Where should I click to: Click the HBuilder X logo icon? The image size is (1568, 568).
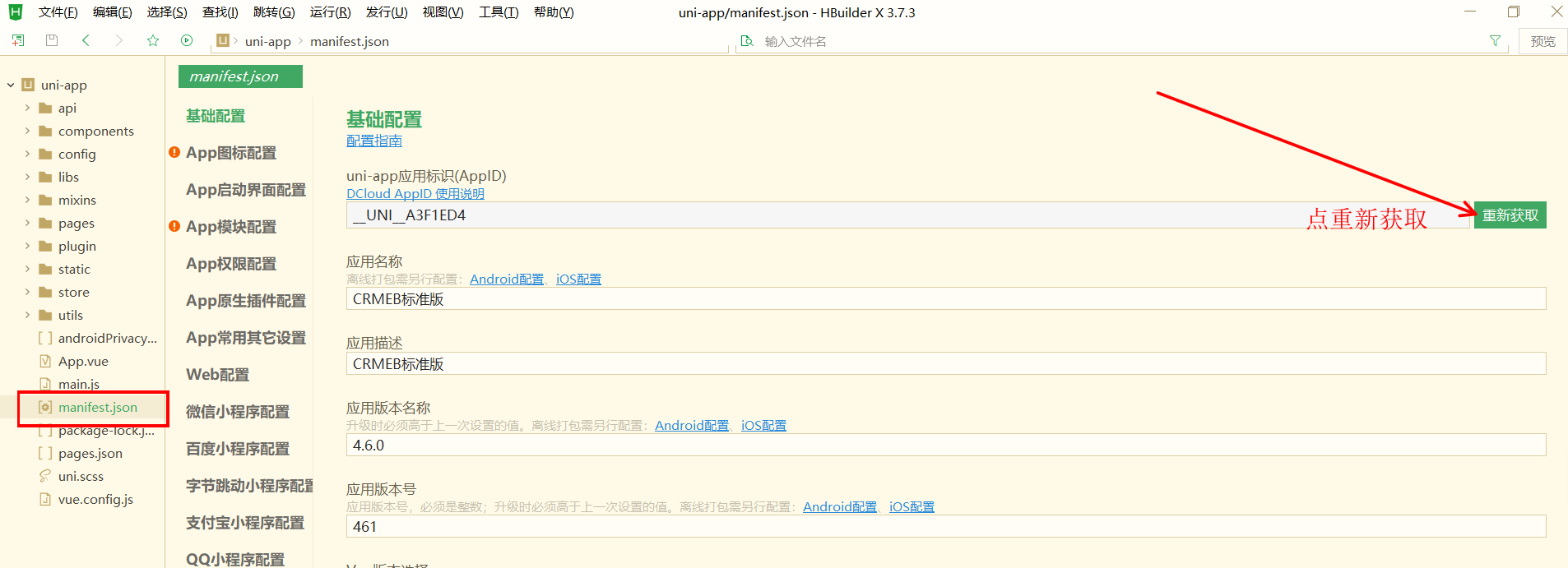[x=16, y=12]
